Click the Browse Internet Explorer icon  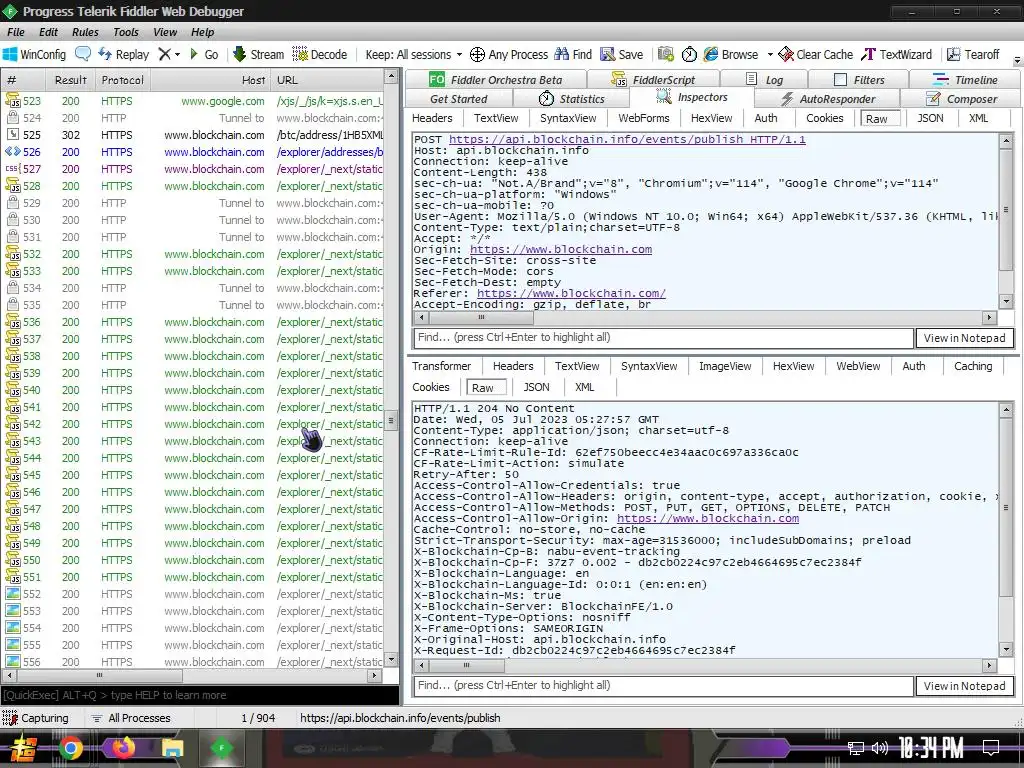click(711, 54)
